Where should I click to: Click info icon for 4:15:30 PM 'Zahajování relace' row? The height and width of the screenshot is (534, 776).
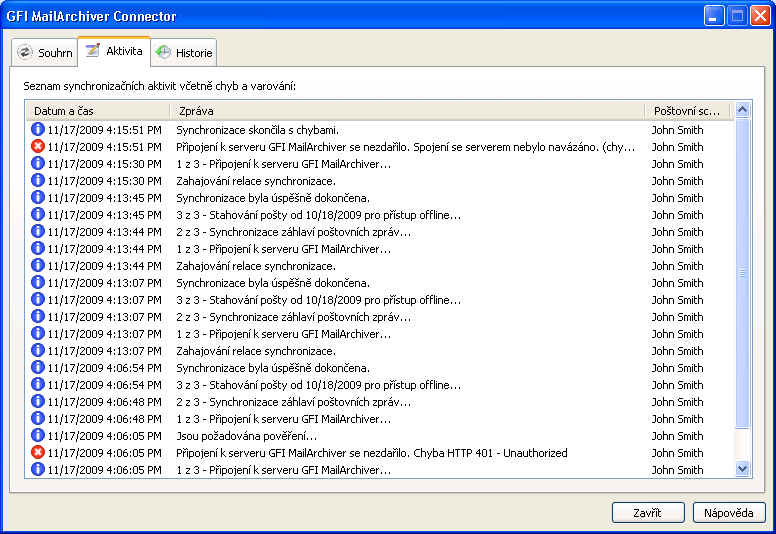38,180
